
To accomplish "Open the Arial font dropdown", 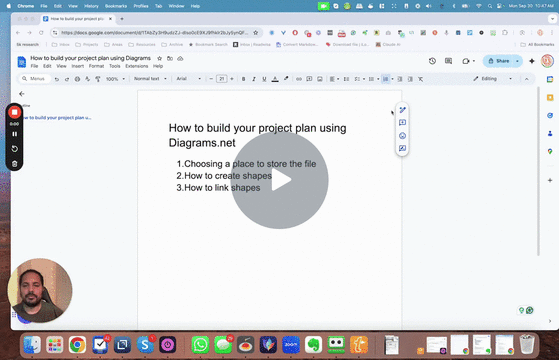I will [189, 78].
